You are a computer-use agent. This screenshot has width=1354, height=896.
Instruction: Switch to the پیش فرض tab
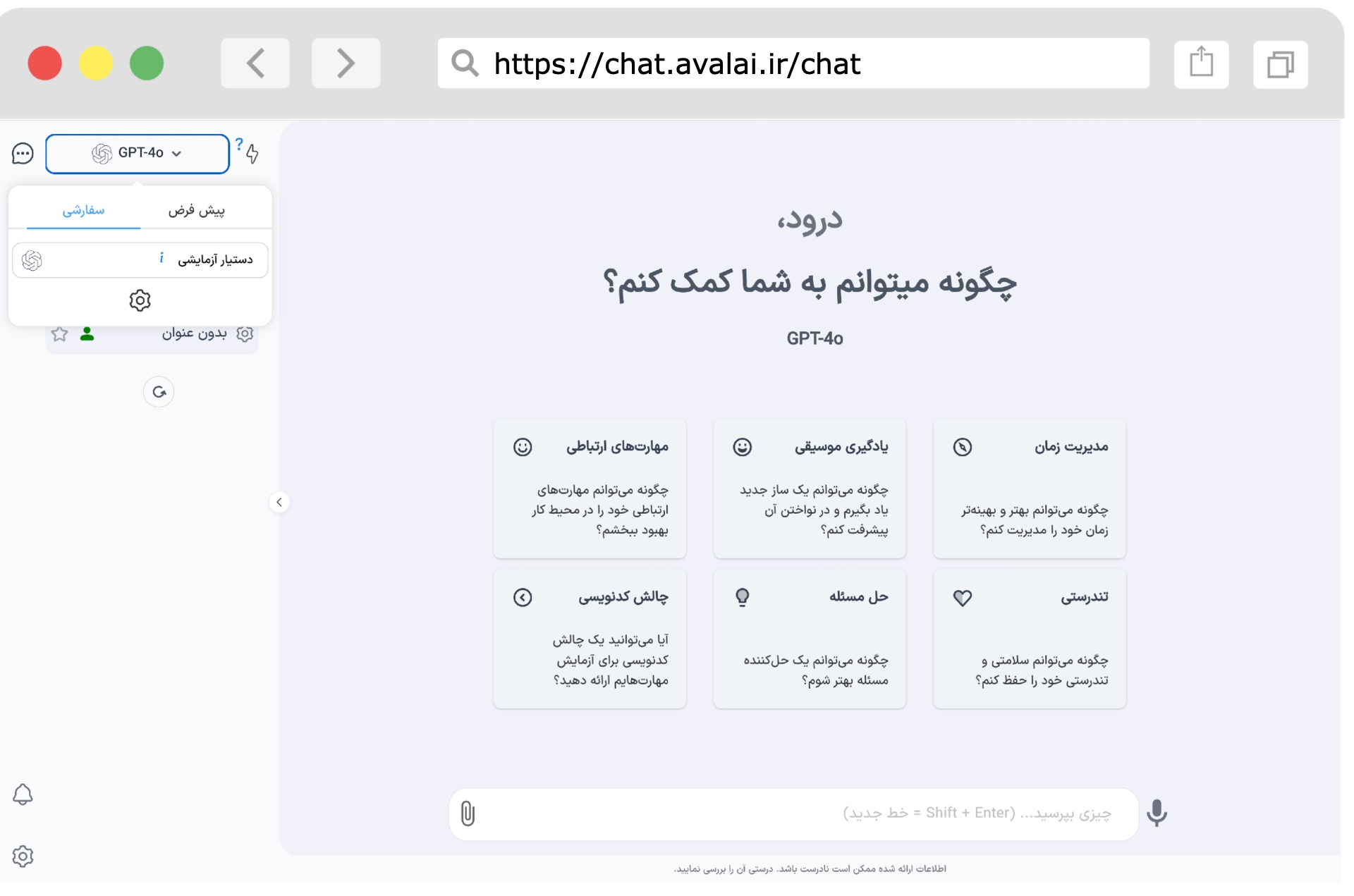197,210
